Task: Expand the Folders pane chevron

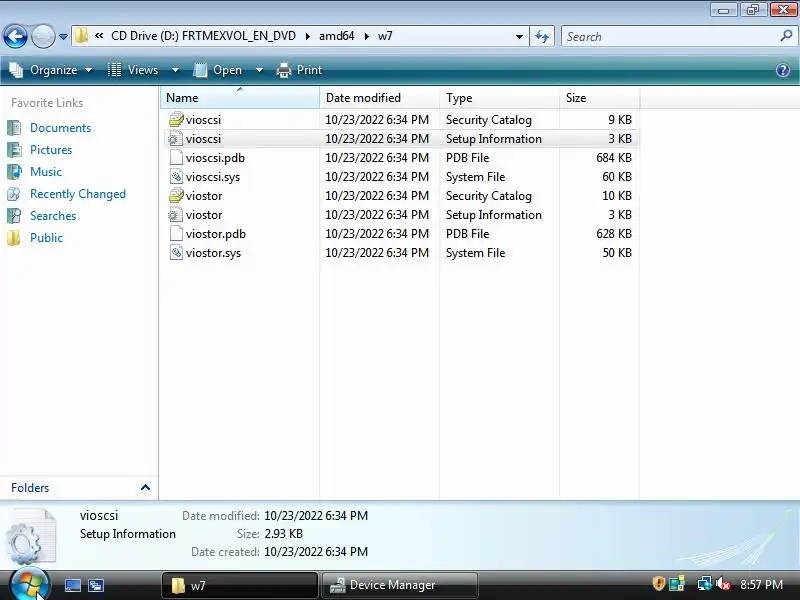Action: 145,488
